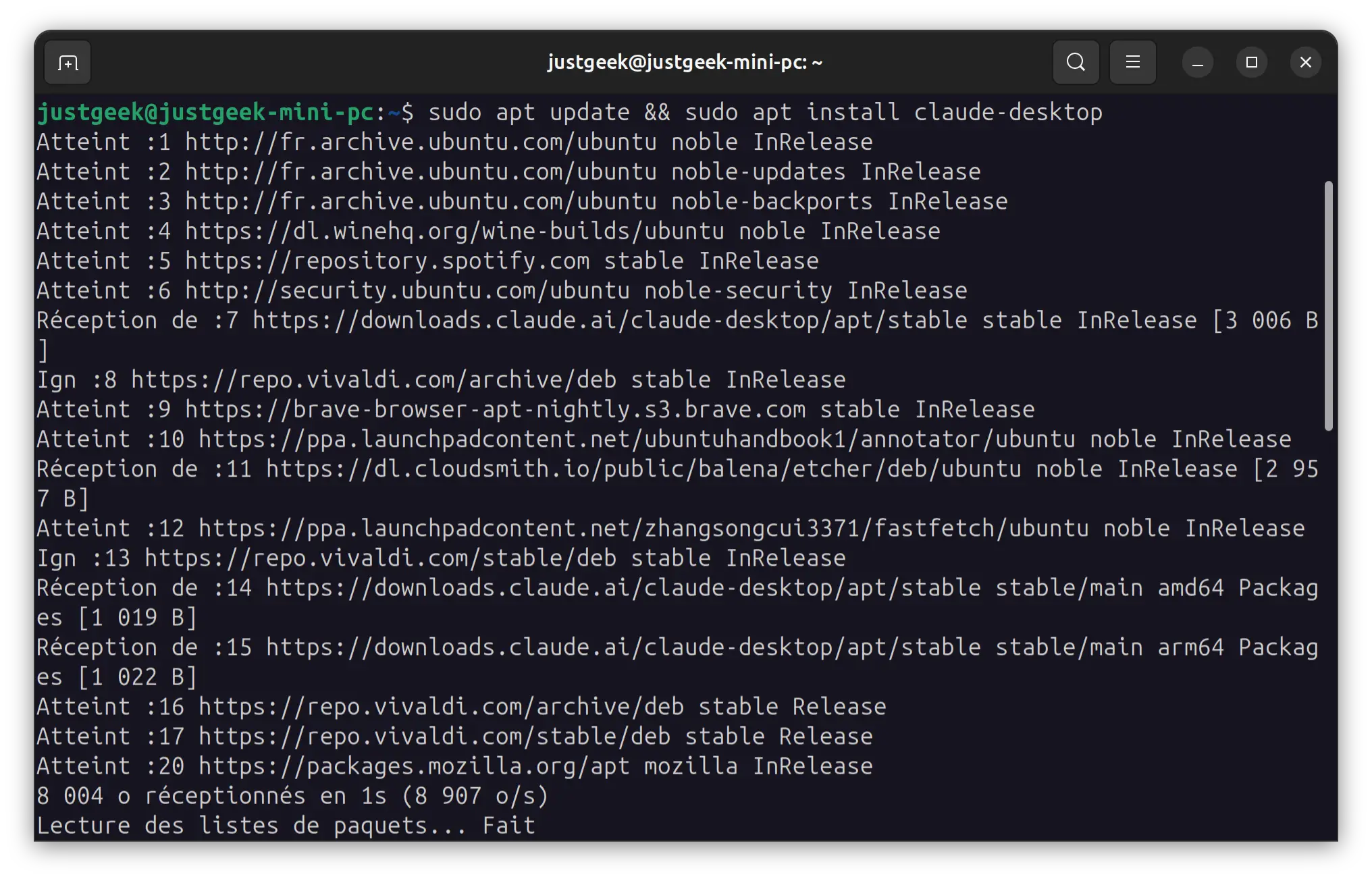This screenshot has height=879, width=1372.
Task: Click the brave-browser-apt-nightly URL
Action: 495,409
